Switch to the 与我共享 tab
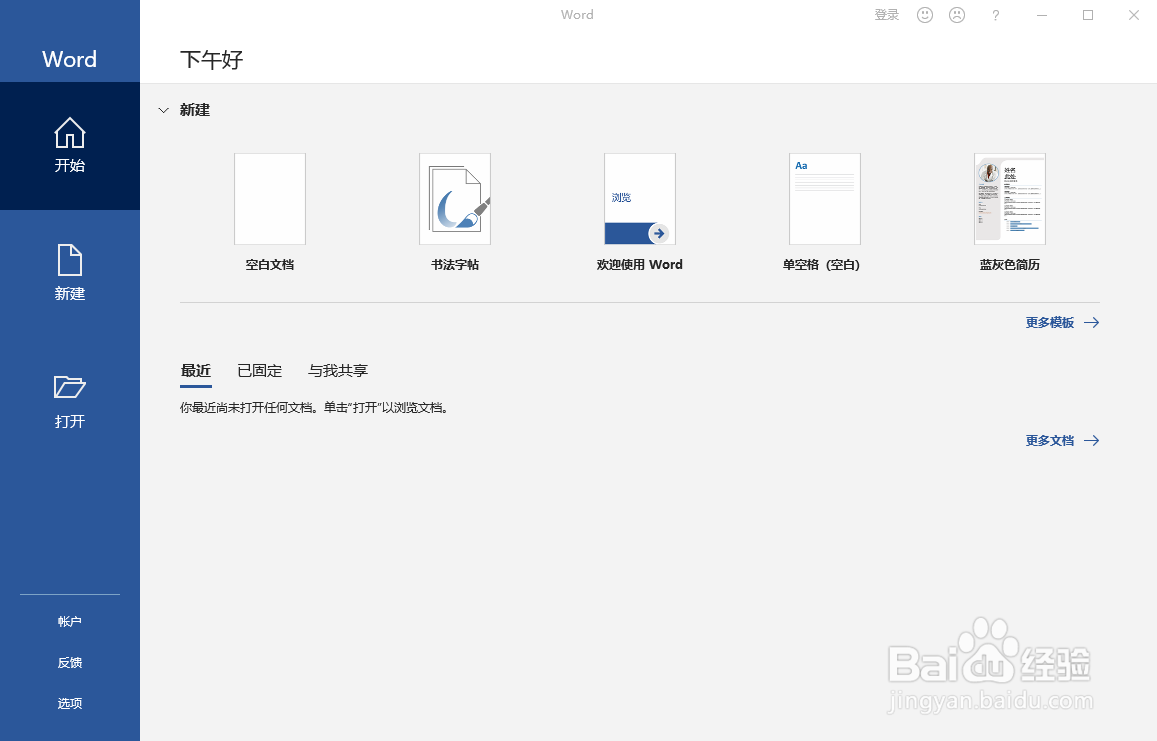Image resolution: width=1157 pixels, height=741 pixels. click(338, 371)
